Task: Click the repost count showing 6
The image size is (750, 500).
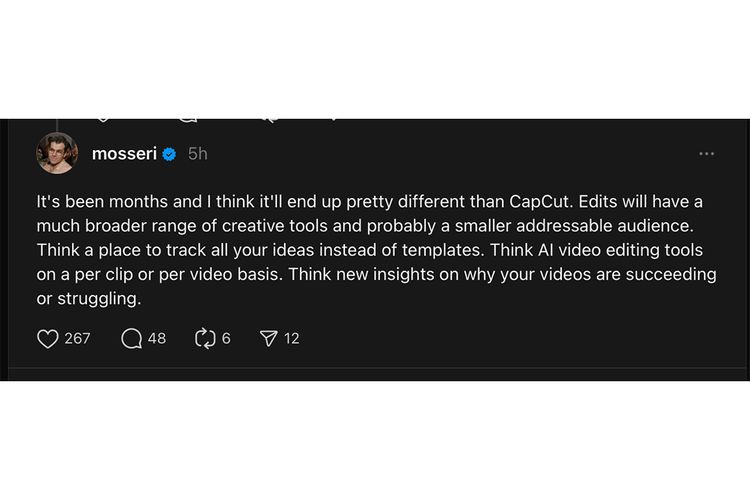Action: [226, 339]
